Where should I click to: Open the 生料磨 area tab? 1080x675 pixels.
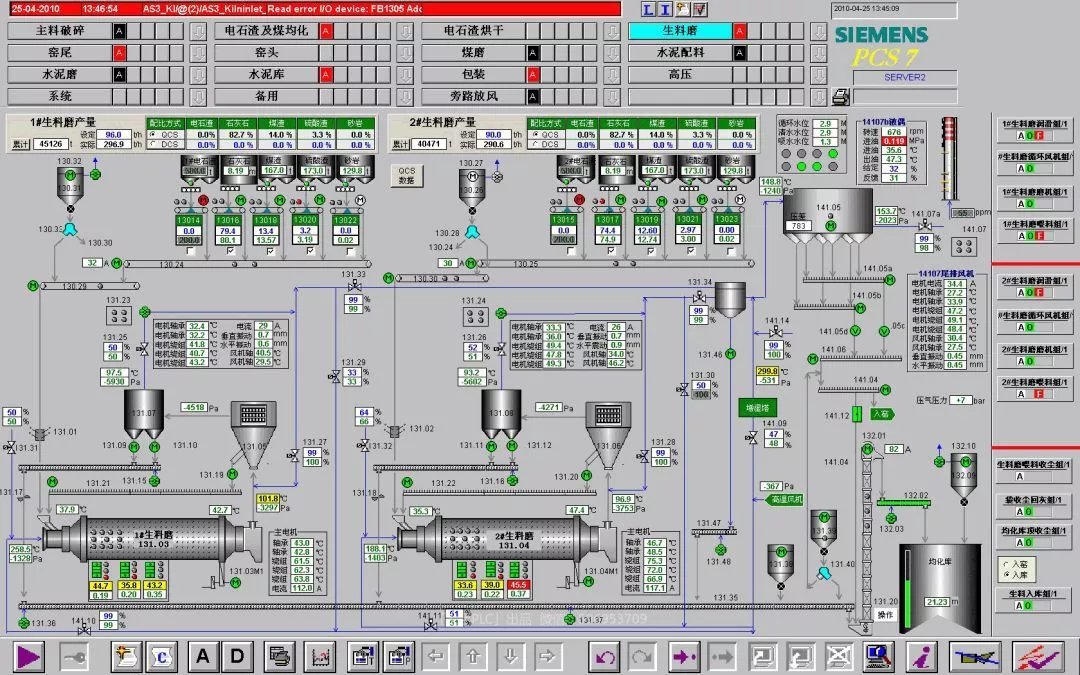(x=678, y=31)
